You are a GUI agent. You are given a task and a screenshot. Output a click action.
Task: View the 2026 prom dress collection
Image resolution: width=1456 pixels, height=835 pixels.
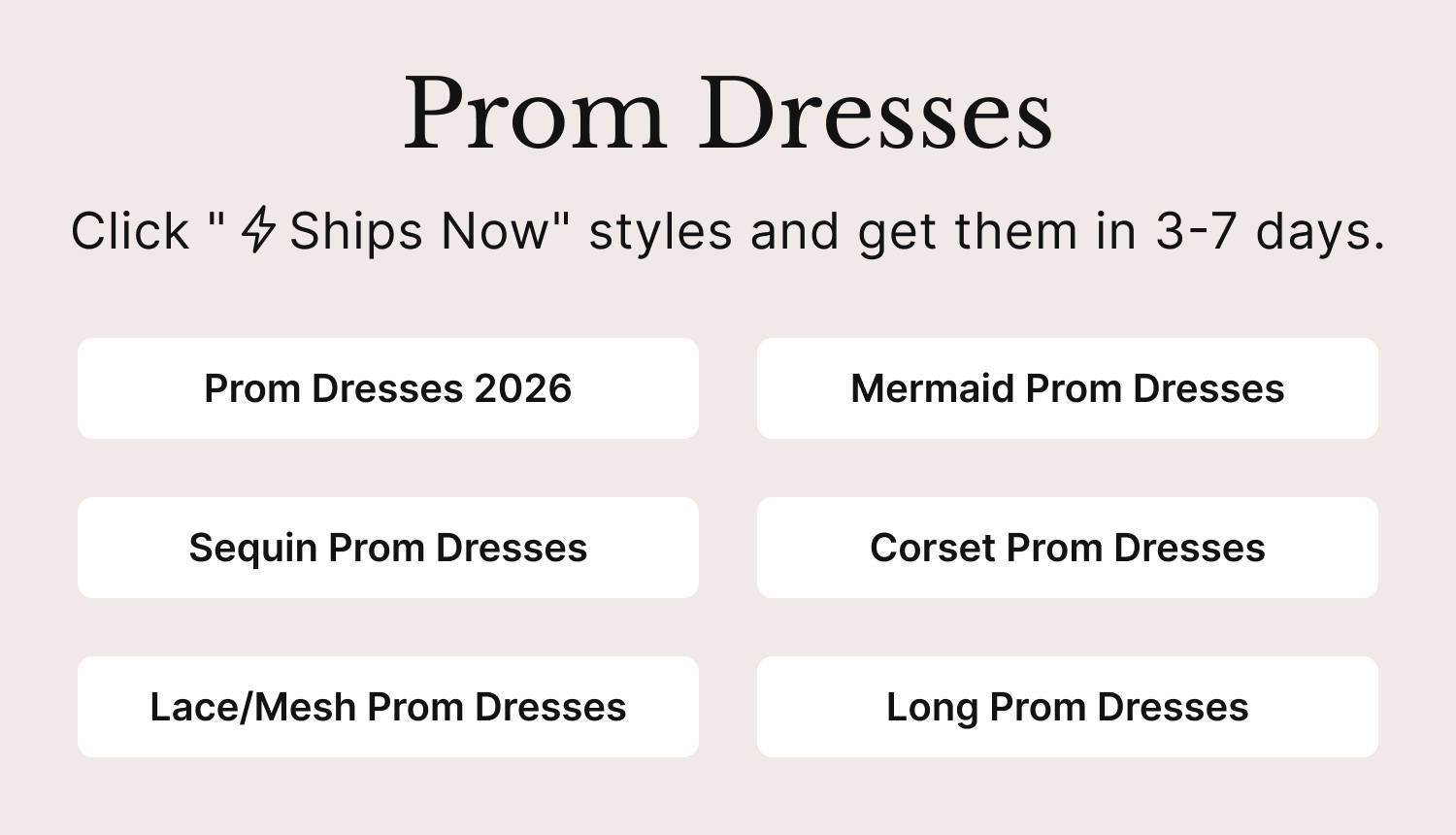(x=387, y=388)
